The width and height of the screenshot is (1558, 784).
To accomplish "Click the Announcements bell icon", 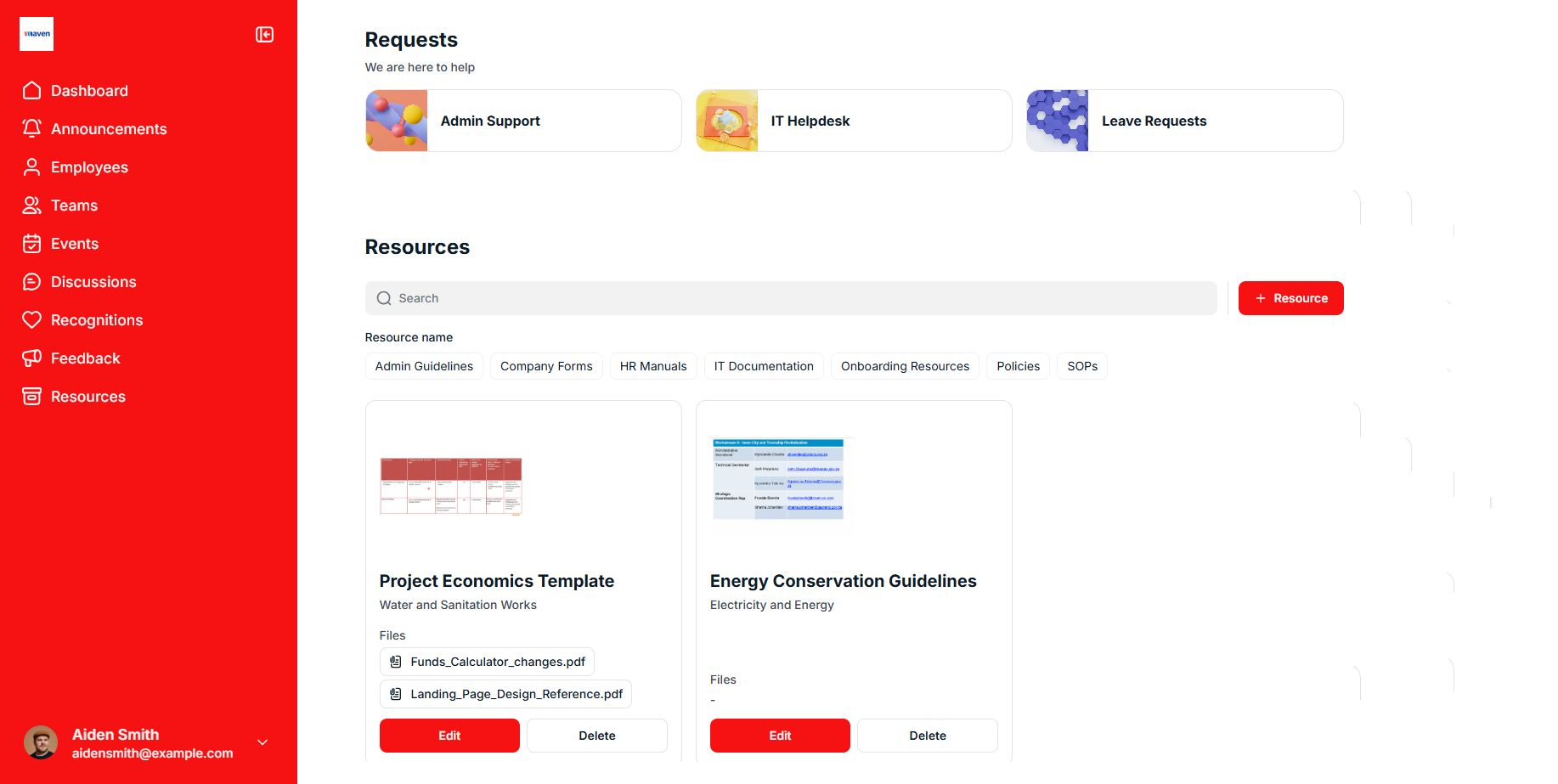I will (x=32, y=129).
